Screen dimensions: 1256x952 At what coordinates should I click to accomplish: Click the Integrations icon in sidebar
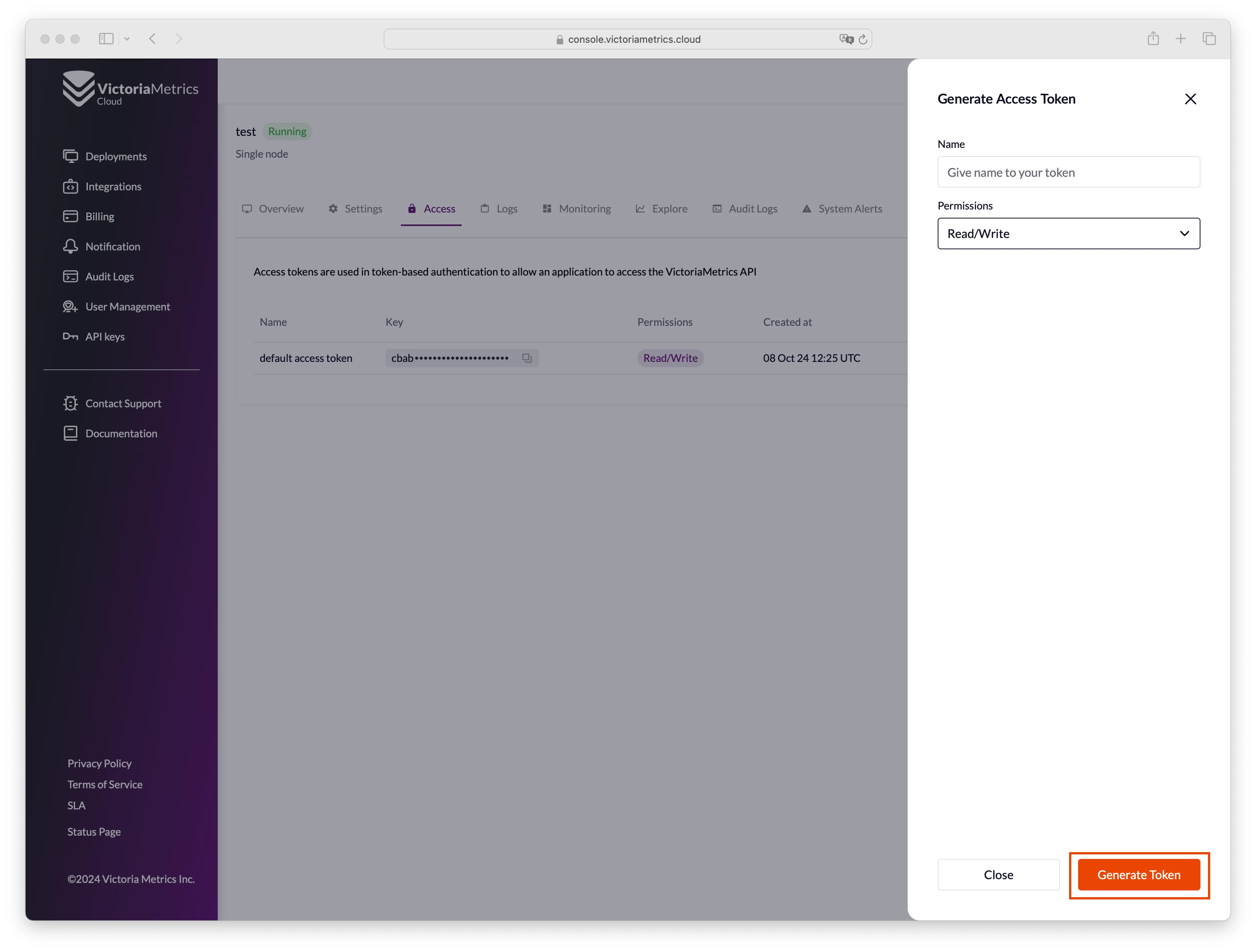(x=71, y=186)
